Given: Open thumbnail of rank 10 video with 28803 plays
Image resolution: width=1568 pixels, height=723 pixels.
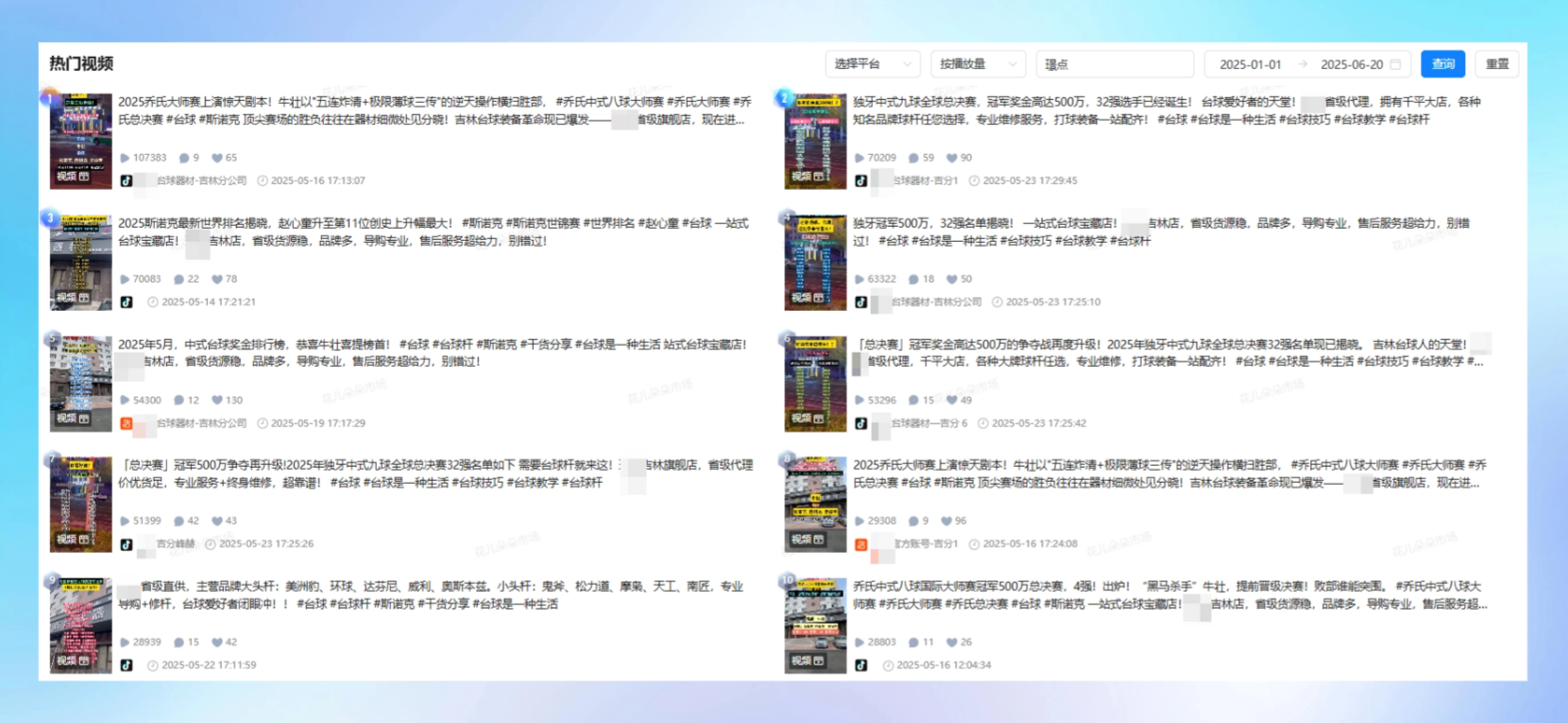Looking at the screenshot, I should tap(815, 625).
